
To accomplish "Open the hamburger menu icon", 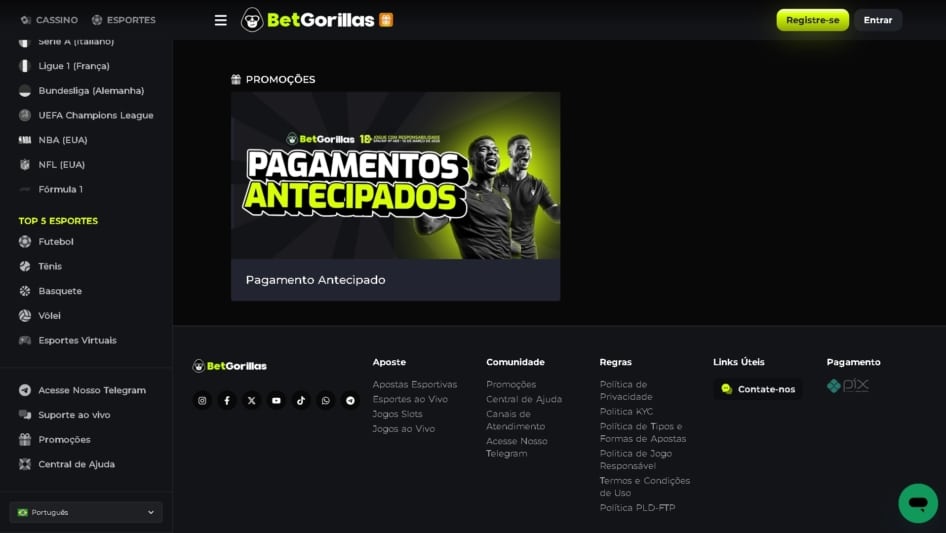I will (x=221, y=20).
